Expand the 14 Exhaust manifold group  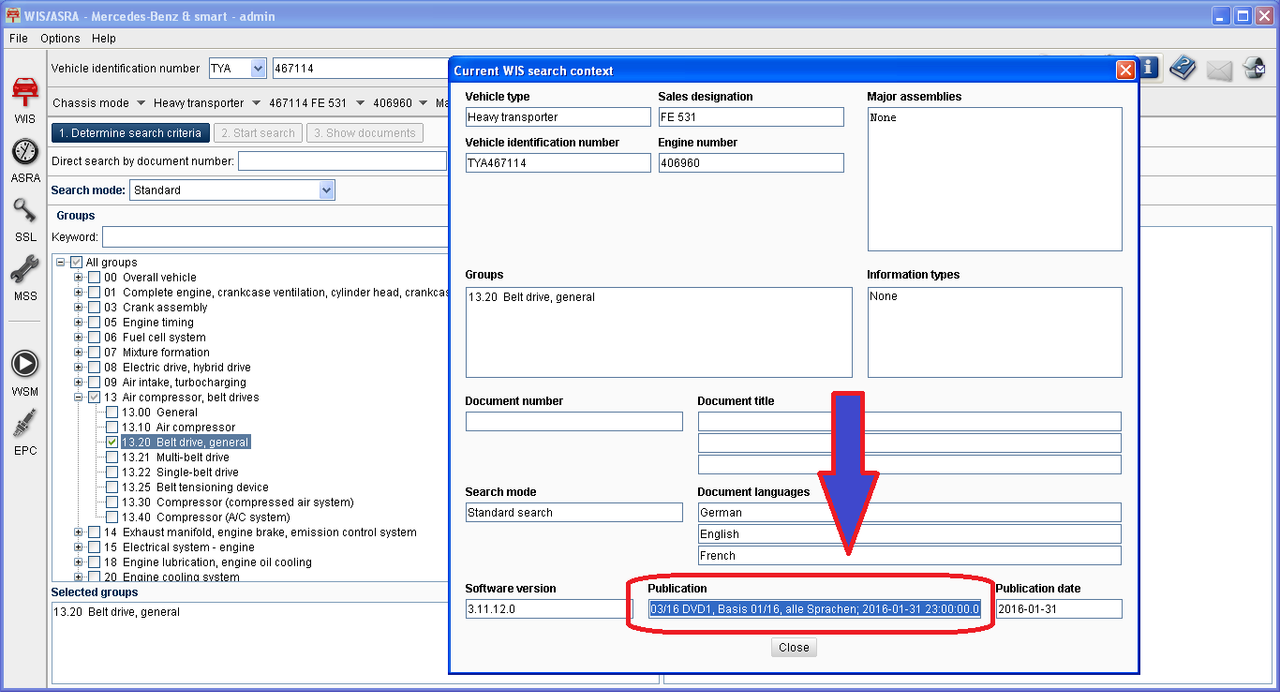[79, 532]
